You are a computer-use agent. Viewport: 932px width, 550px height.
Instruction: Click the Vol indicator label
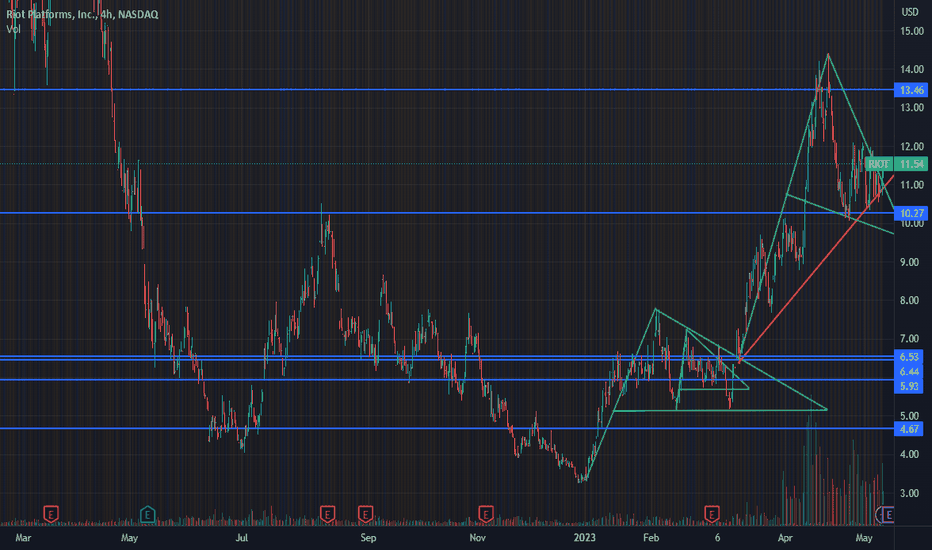(13, 29)
